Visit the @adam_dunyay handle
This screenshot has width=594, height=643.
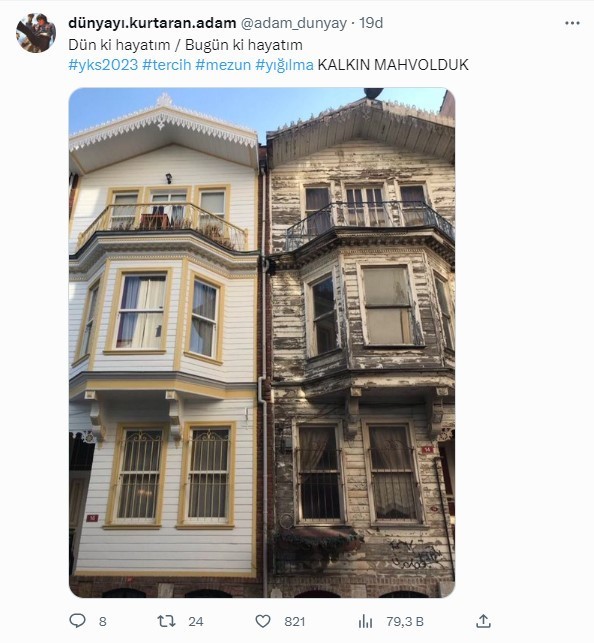[293, 23]
